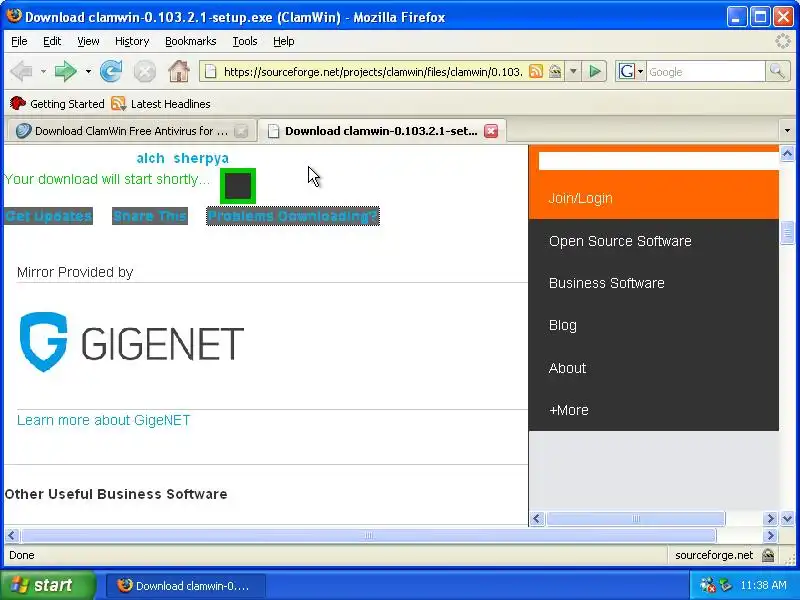The height and width of the screenshot is (600, 800).
Task: Open the Learn more about GigeNET link
Action: tap(104, 420)
